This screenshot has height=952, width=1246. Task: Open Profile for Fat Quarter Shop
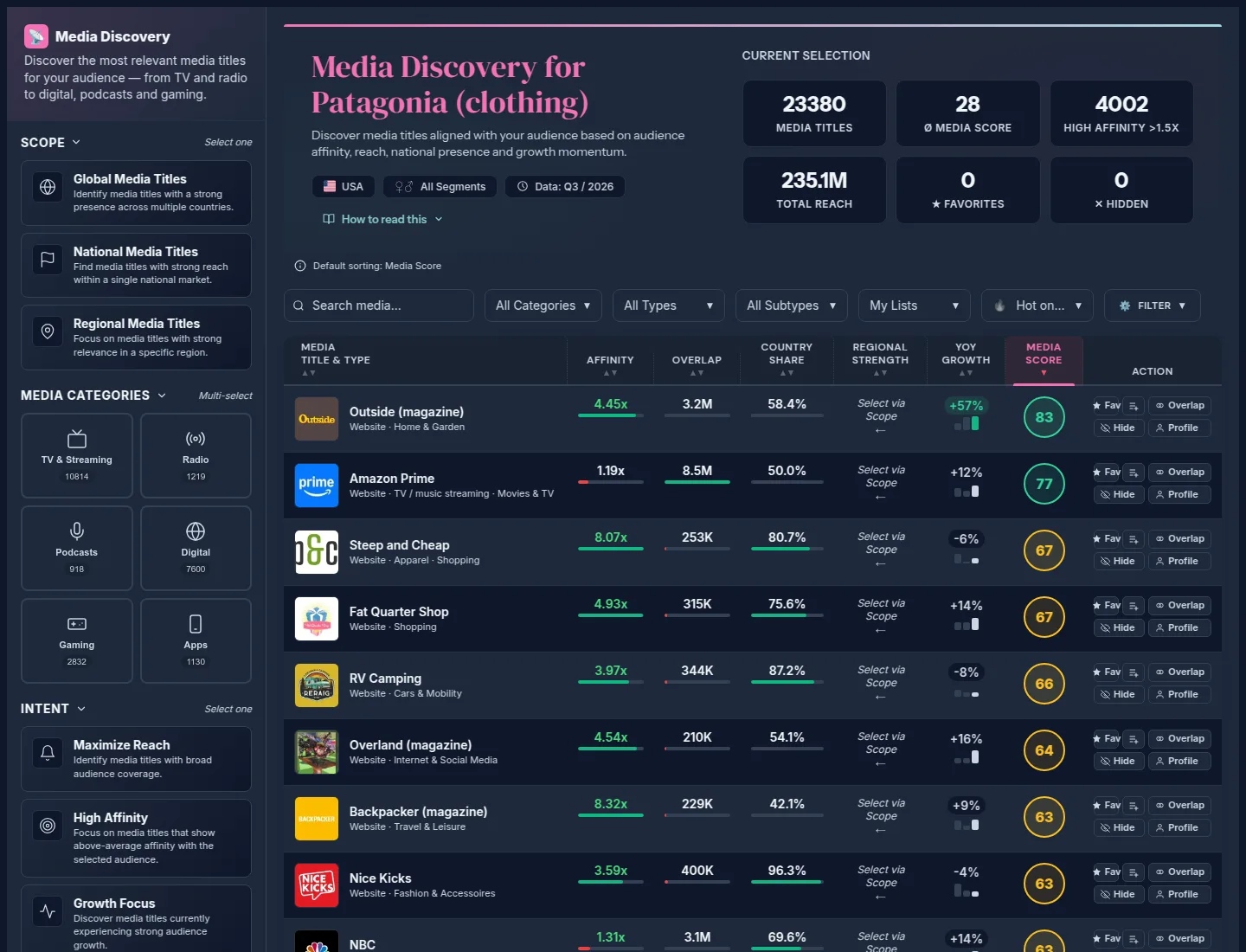1180,627
